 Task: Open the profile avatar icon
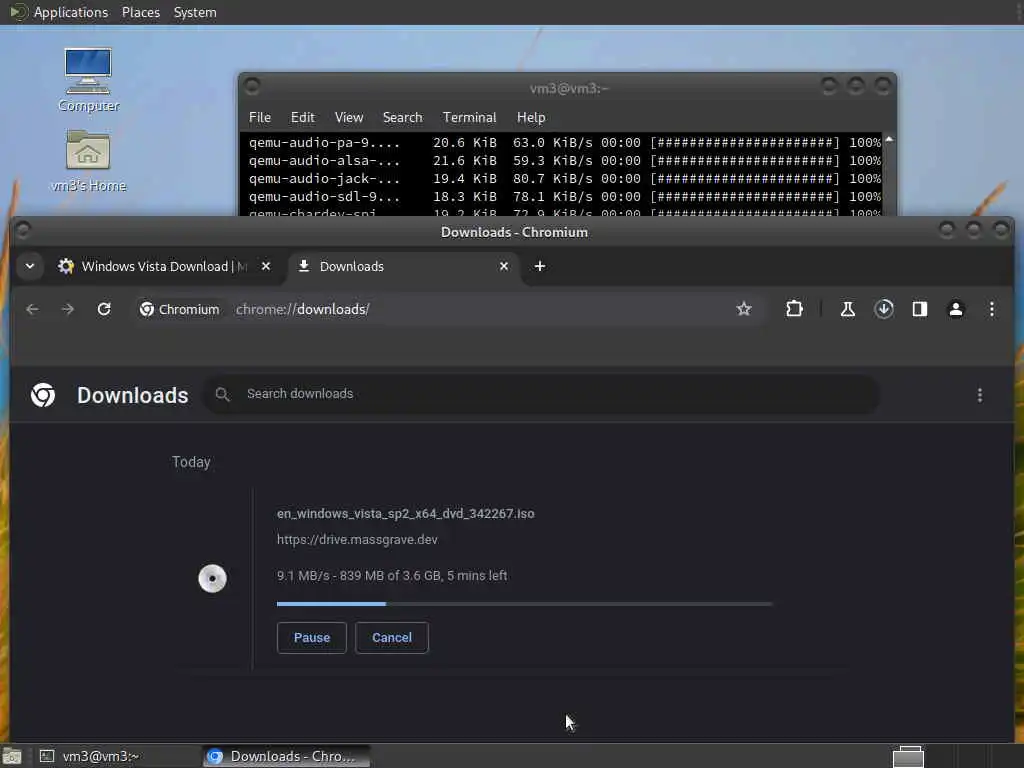tap(955, 309)
